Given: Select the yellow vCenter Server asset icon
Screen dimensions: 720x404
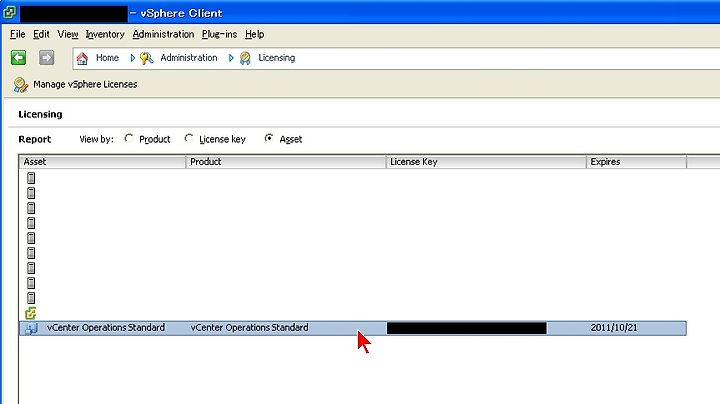Looking at the screenshot, I should pos(31,313).
